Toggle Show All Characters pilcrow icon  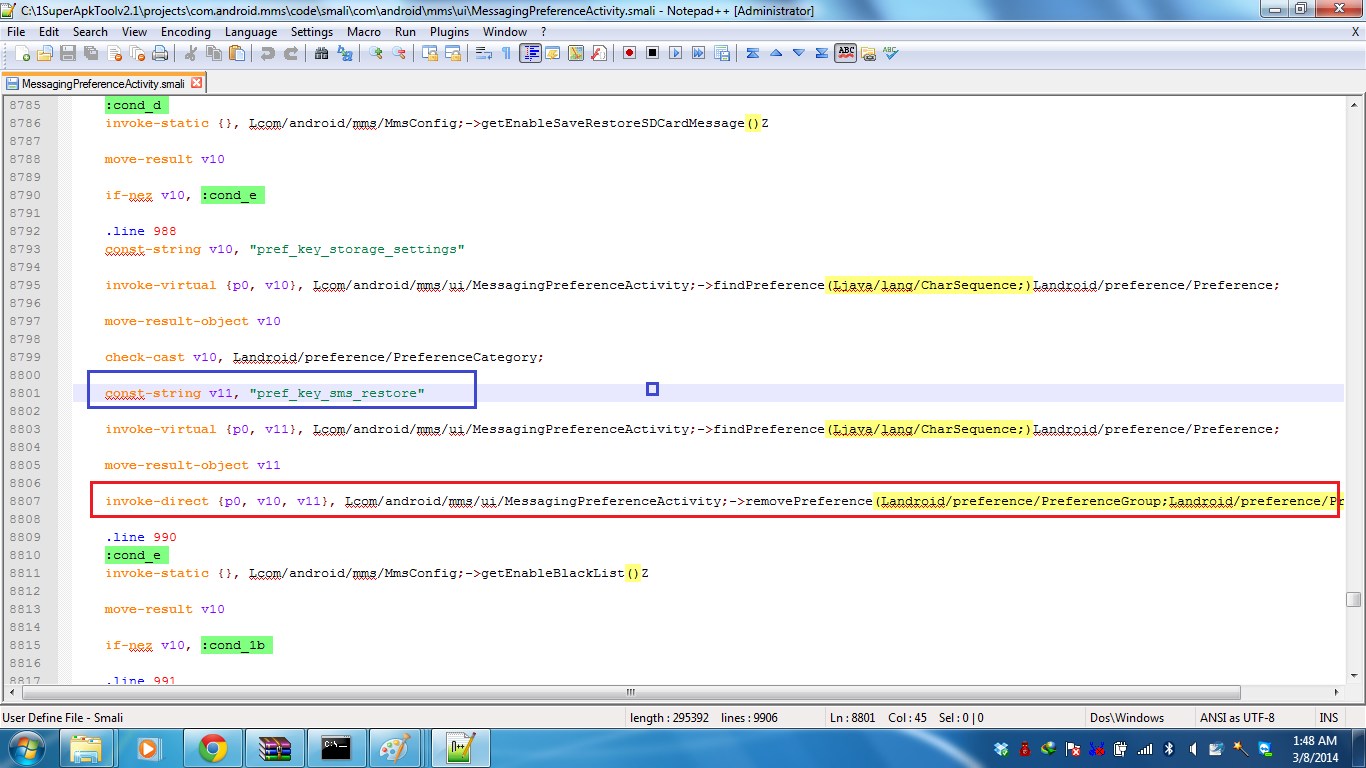click(506, 53)
